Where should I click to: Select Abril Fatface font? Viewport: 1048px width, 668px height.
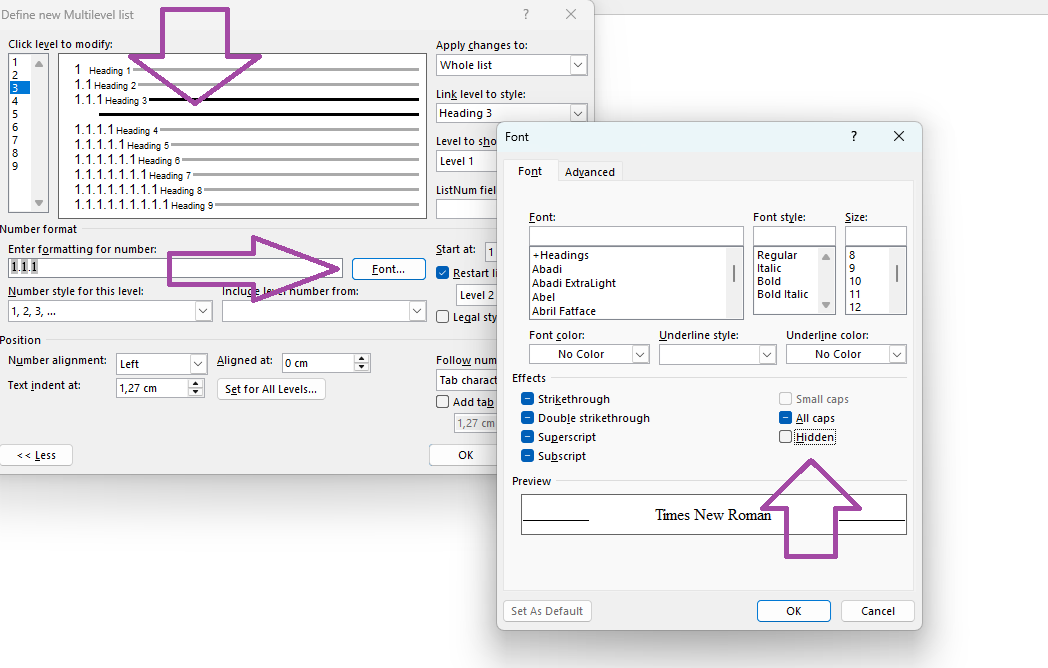[x=563, y=311]
